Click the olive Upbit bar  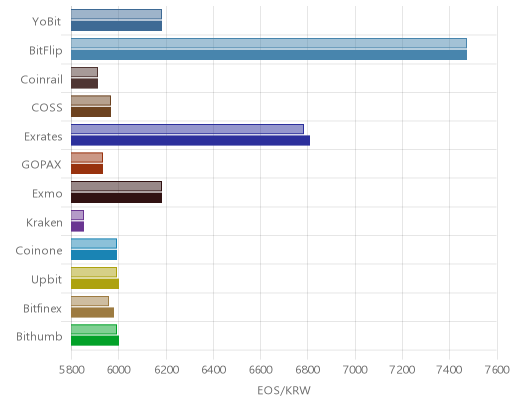[95, 284]
